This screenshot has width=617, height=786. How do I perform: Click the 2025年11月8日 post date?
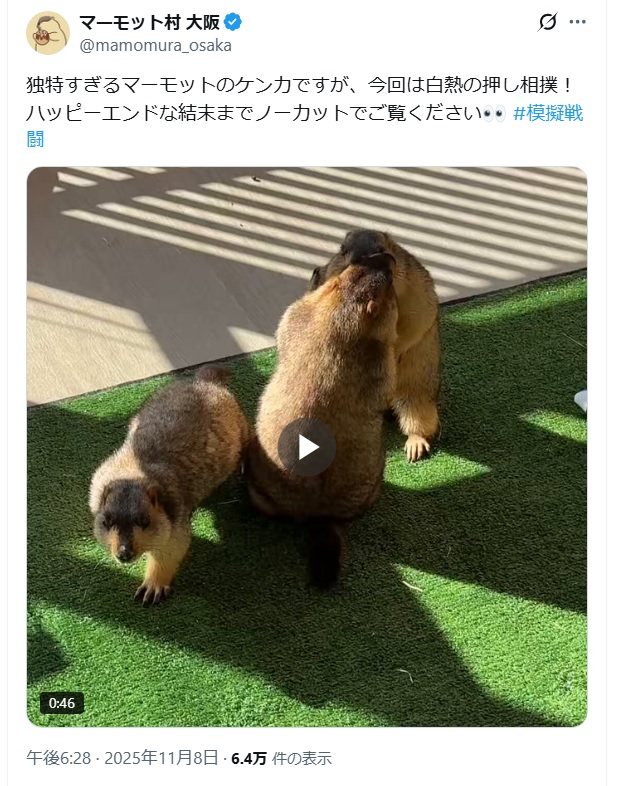click(x=161, y=758)
